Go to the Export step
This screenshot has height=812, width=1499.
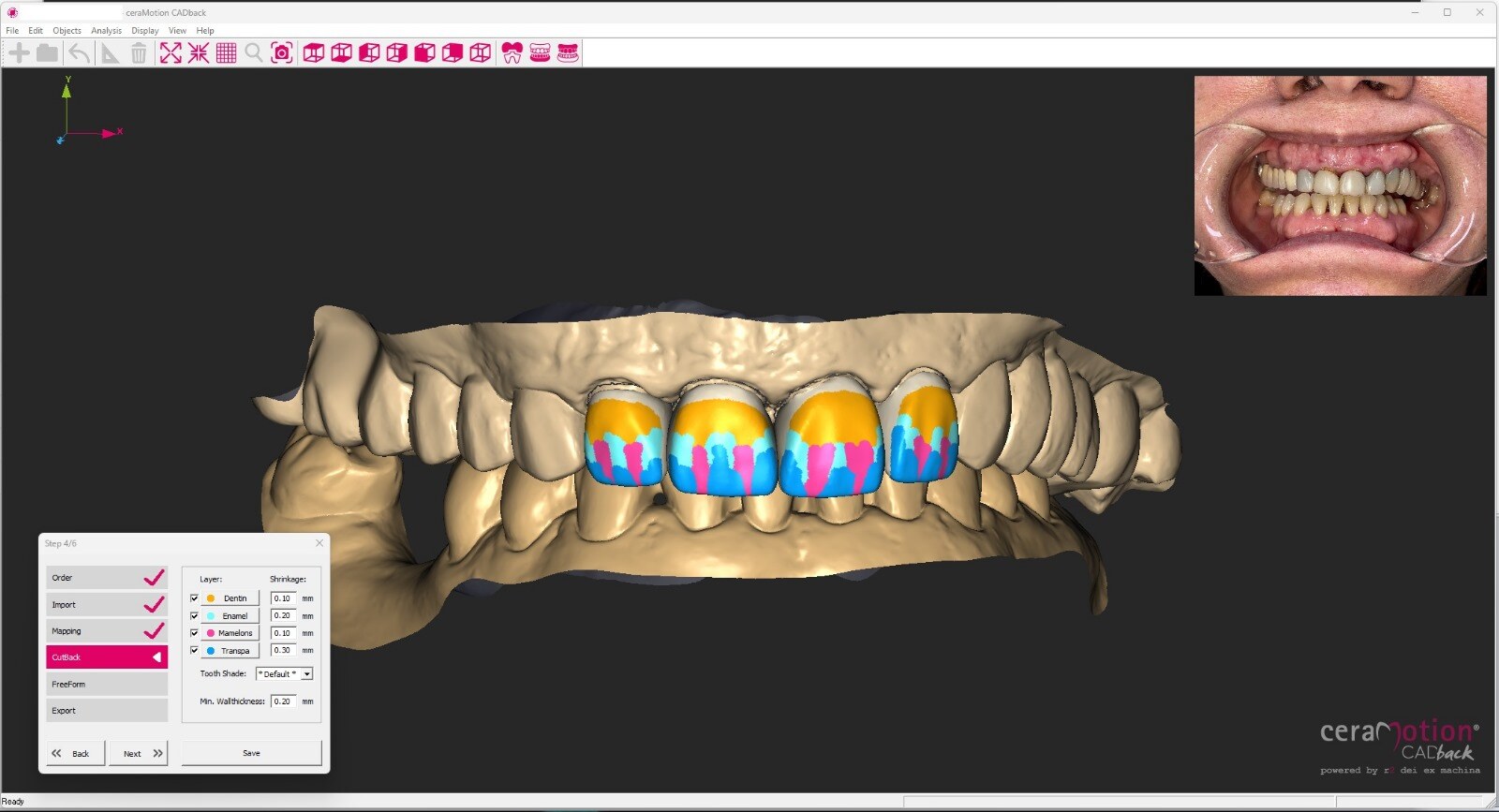[107, 711]
